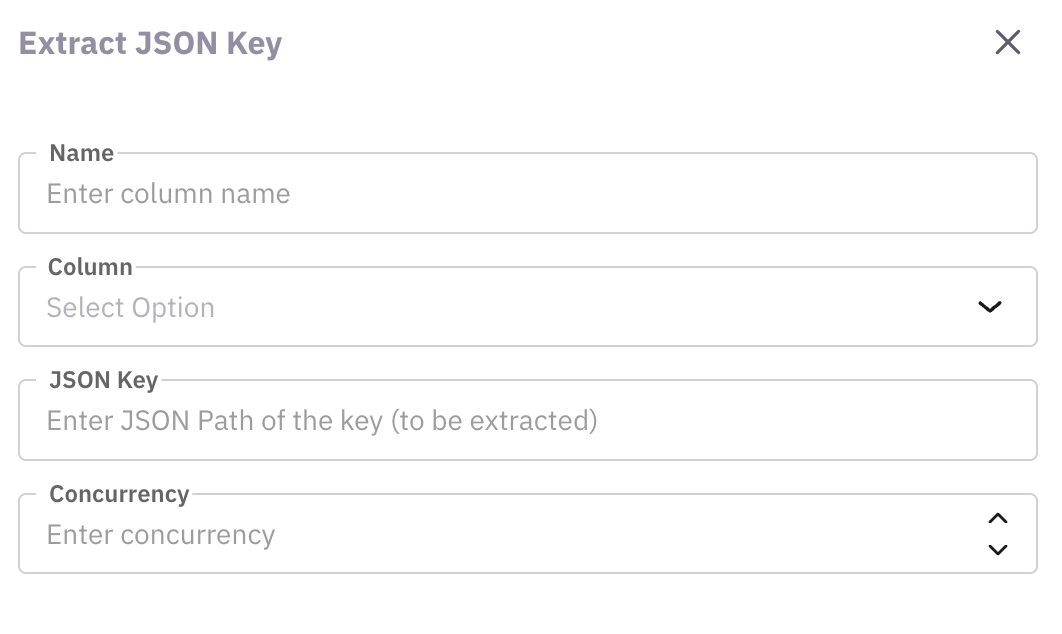Dismiss the Extract JSON Key dialog

tap(1007, 42)
